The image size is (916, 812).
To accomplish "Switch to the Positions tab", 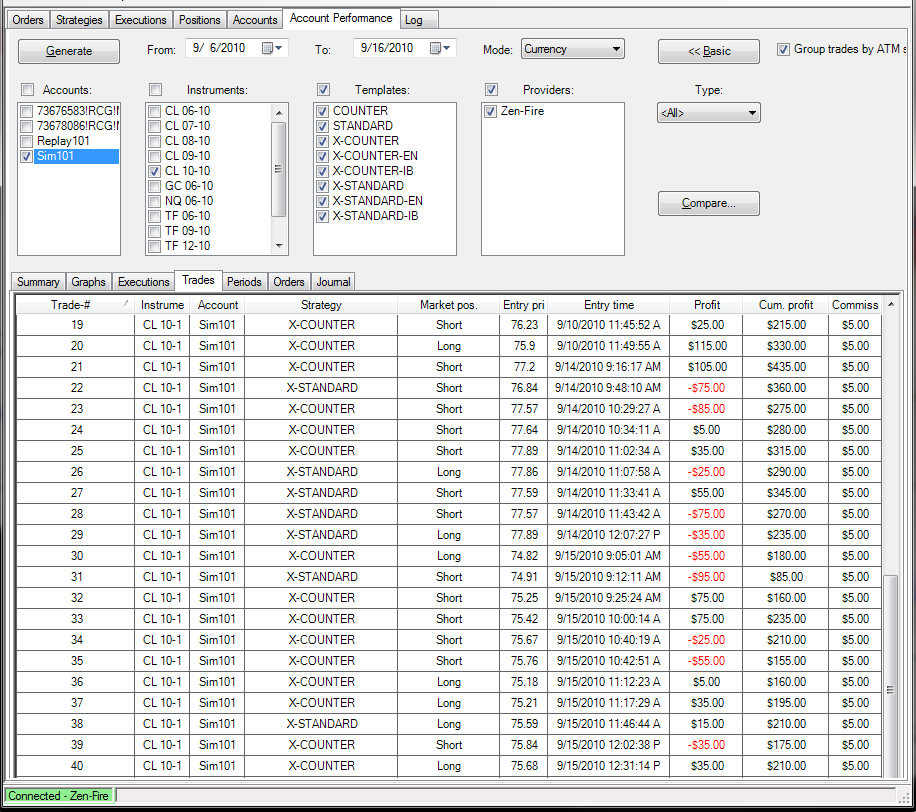I will pyautogui.click(x=200, y=20).
